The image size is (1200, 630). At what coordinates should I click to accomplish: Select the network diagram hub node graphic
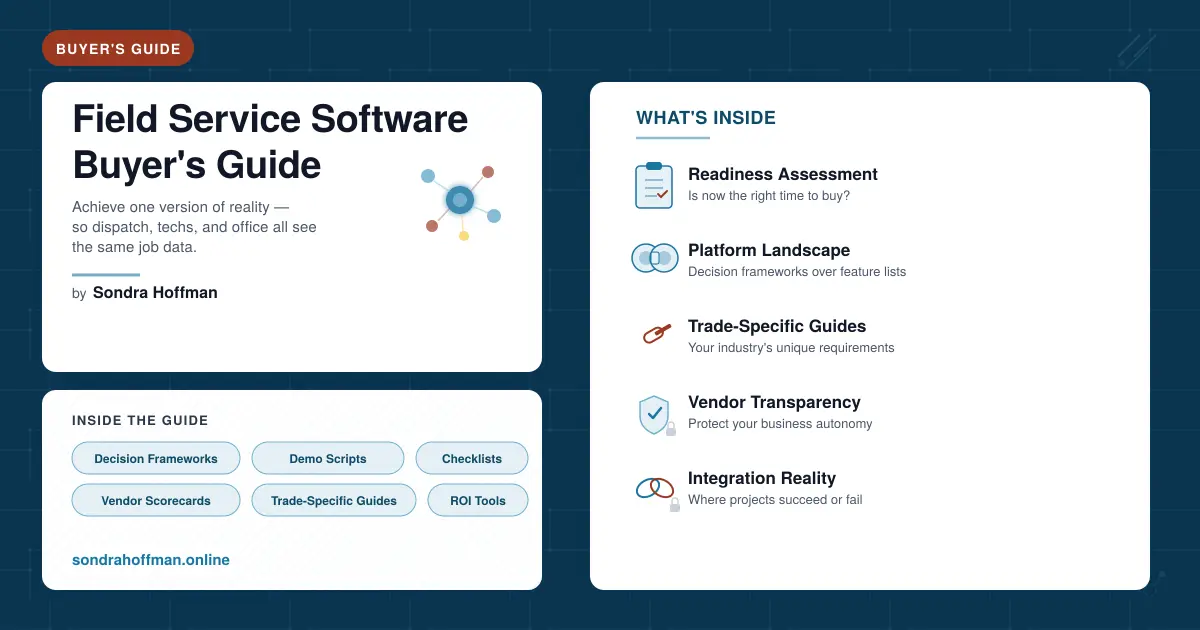[x=460, y=200]
